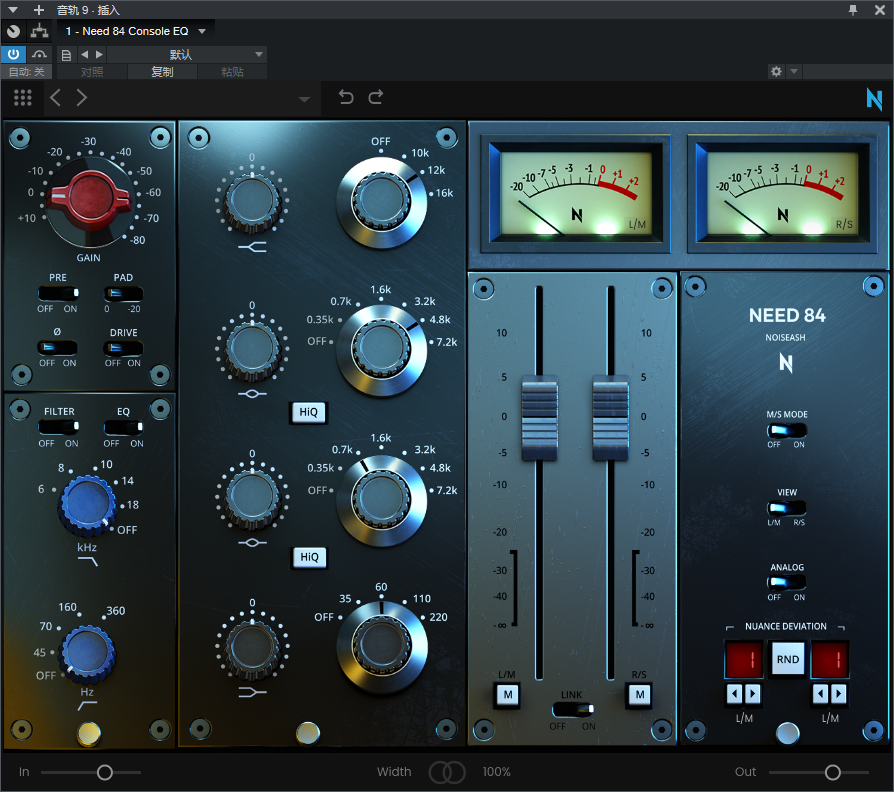This screenshot has width=894, height=792.
Task: Click the RND nuance deviation button
Action: 788,659
